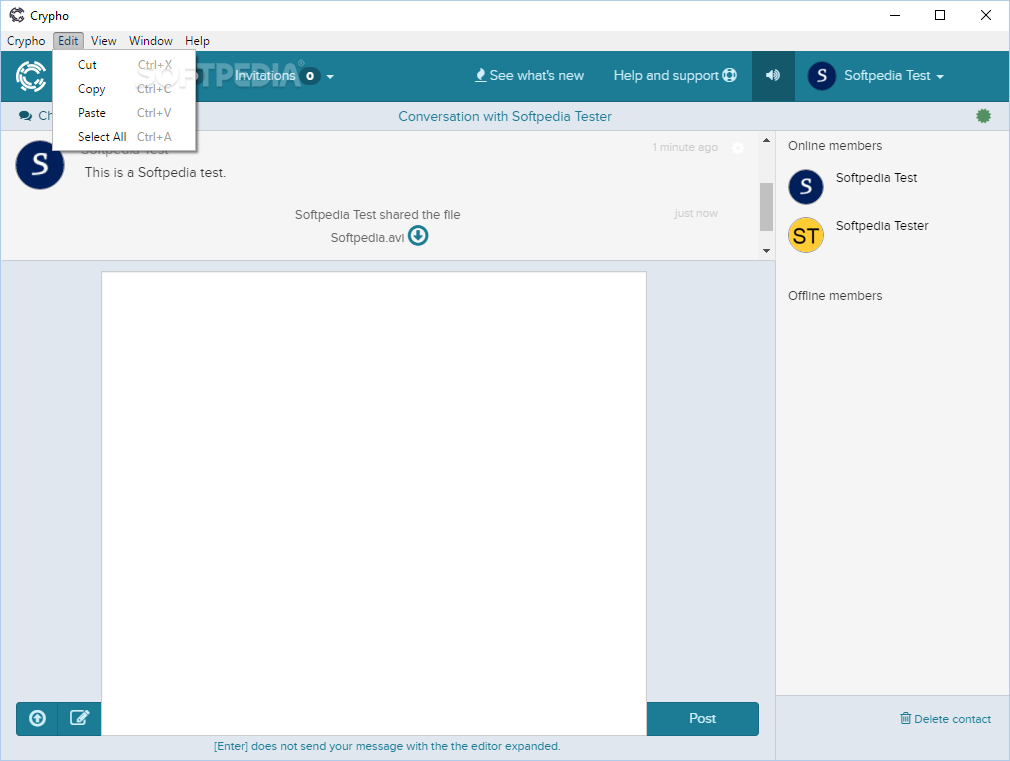Click the Softpedia.avi file name
1010x761 pixels.
click(x=367, y=238)
